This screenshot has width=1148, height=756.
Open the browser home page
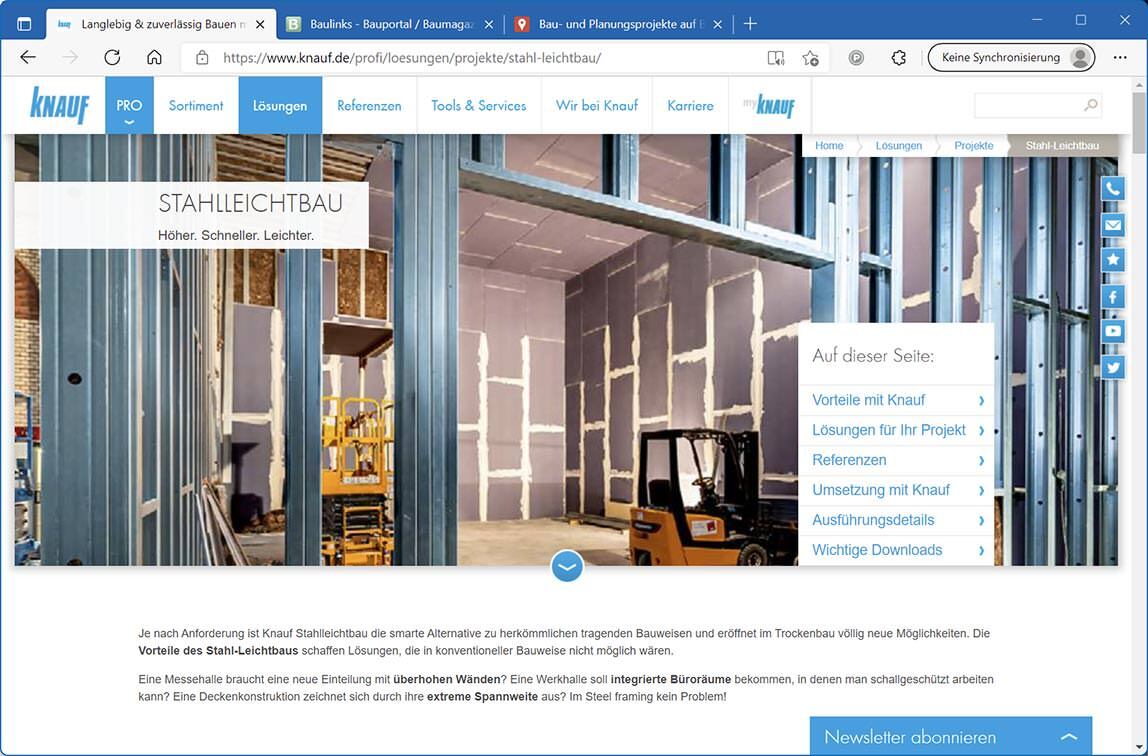[154, 57]
